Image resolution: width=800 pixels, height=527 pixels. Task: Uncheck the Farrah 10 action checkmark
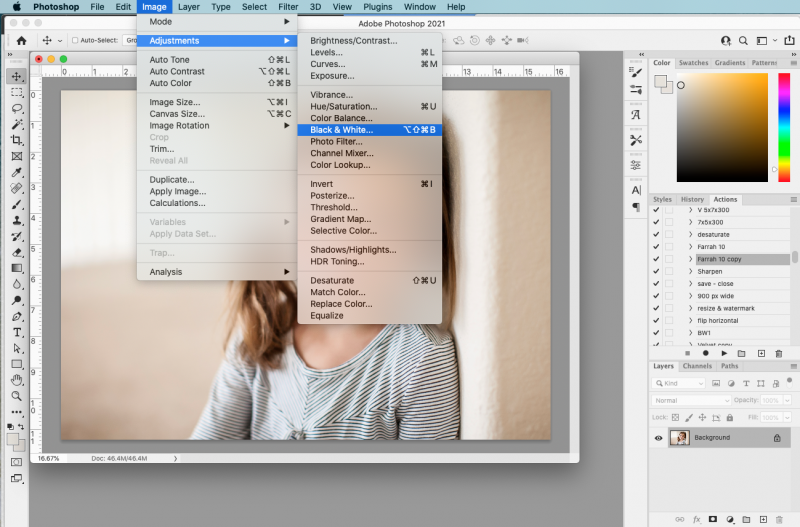coord(656,247)
